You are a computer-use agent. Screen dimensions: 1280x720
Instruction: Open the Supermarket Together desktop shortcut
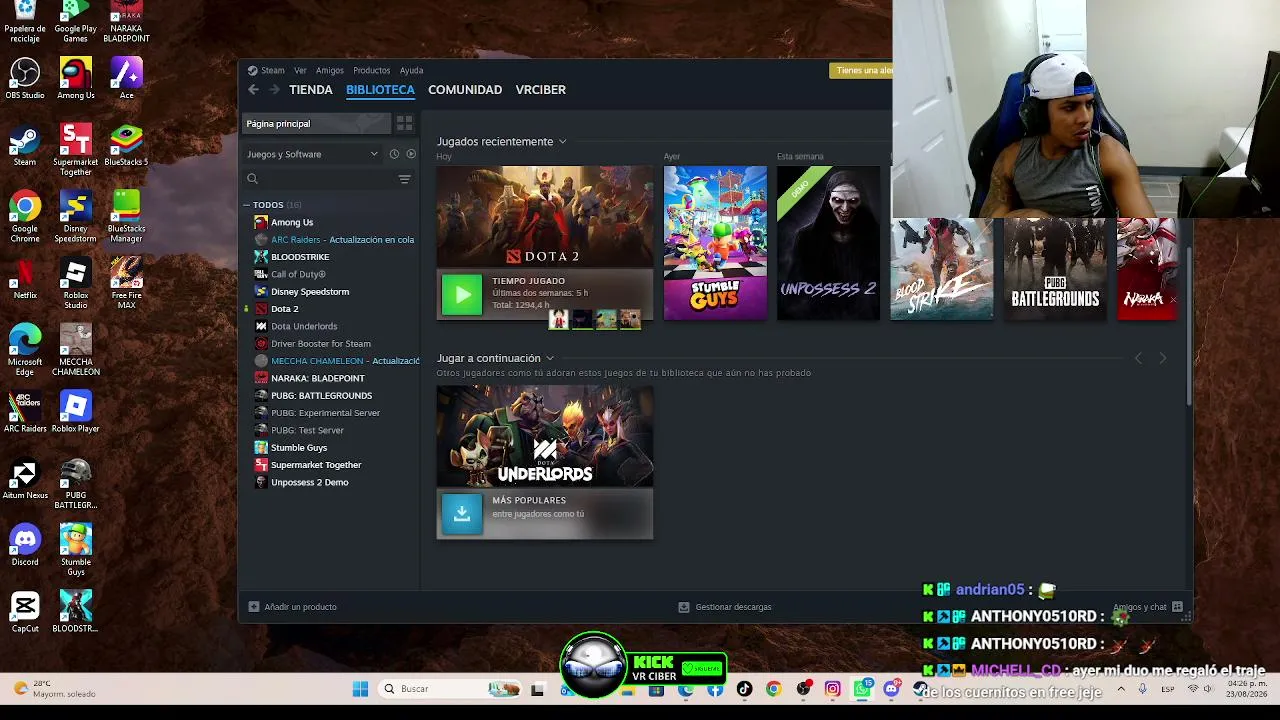76,150
